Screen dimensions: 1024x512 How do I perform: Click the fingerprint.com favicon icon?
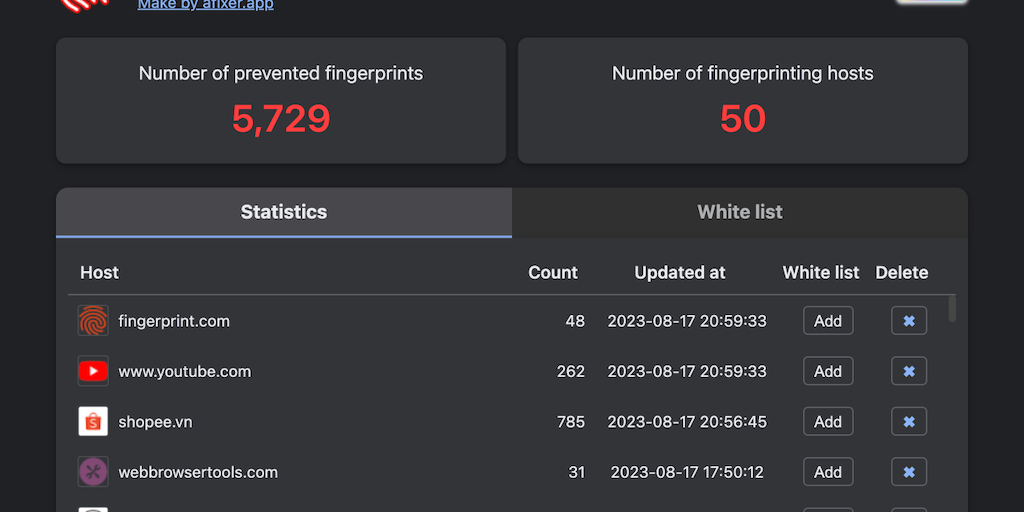click(93, 321)
